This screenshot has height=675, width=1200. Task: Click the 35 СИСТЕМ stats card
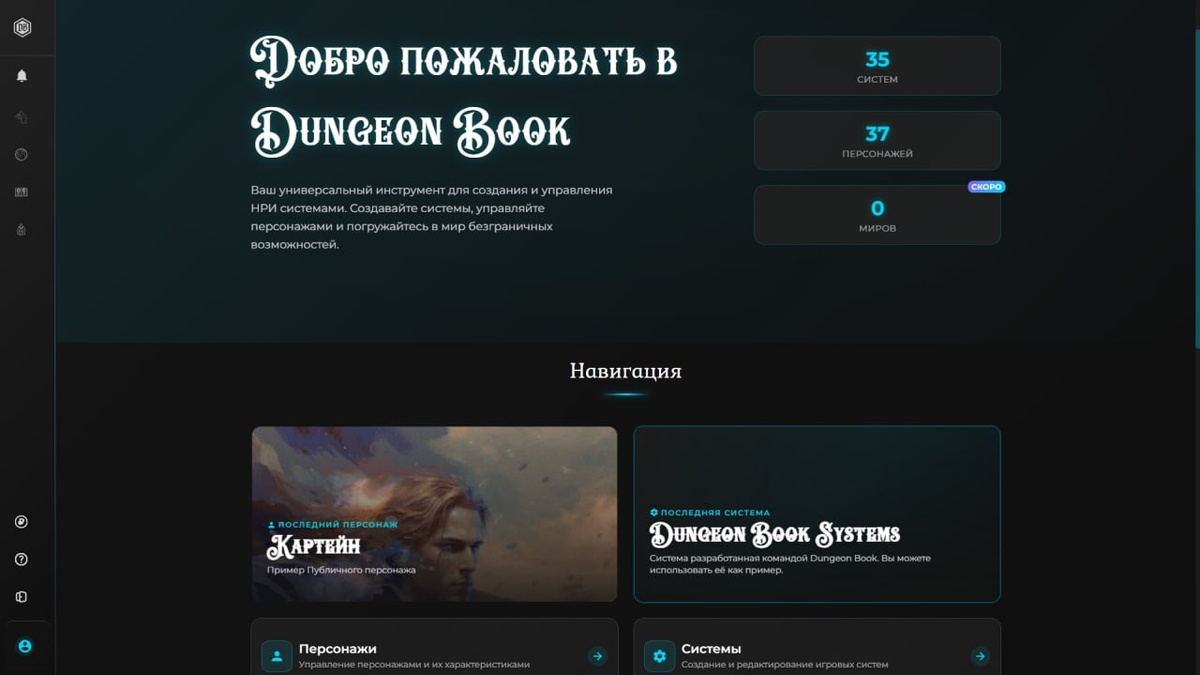(877, 66)
